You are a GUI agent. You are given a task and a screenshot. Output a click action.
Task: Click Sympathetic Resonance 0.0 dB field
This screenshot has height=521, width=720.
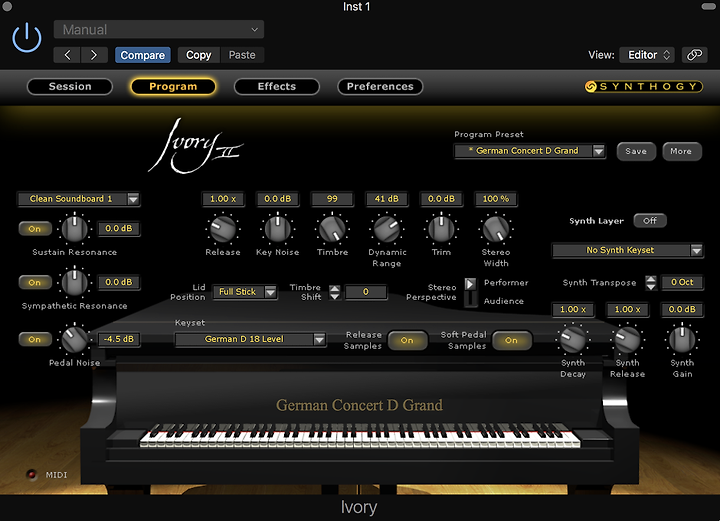tap(119, 282)
